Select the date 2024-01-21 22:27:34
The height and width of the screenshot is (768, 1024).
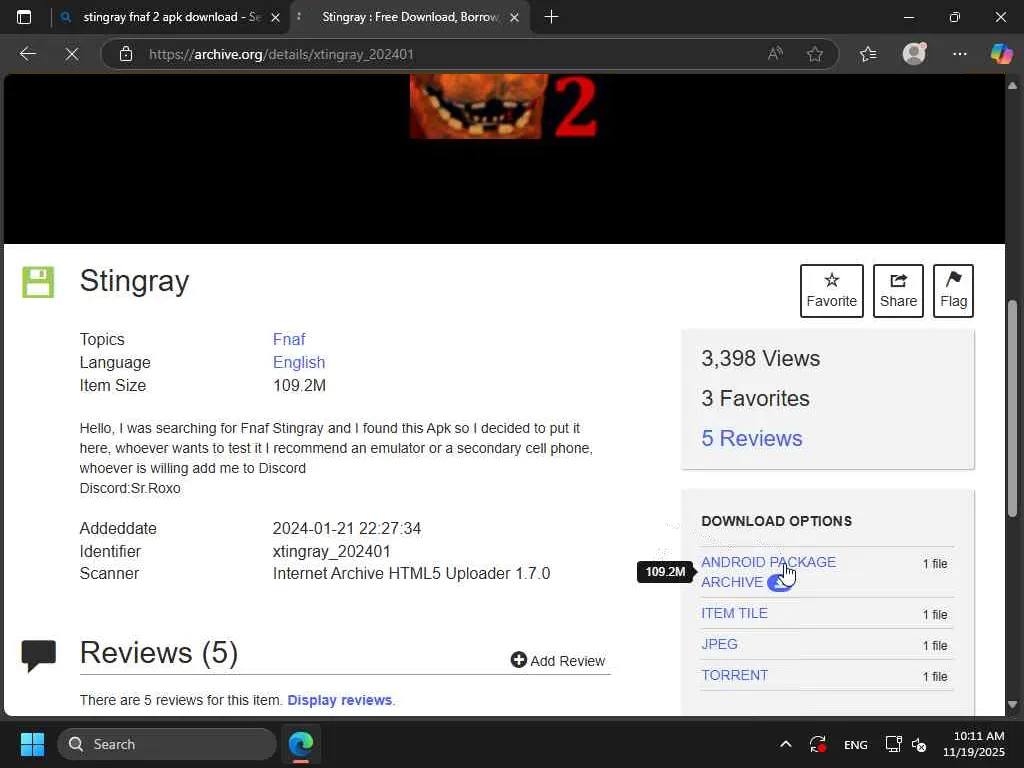(347, 528)
